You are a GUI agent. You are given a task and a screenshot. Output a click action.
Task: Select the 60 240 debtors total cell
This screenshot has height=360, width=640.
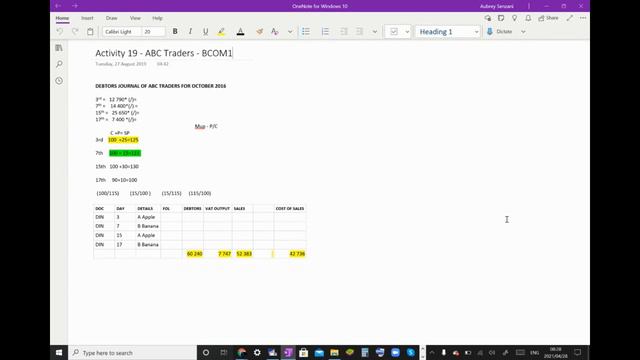coord(194,254)
